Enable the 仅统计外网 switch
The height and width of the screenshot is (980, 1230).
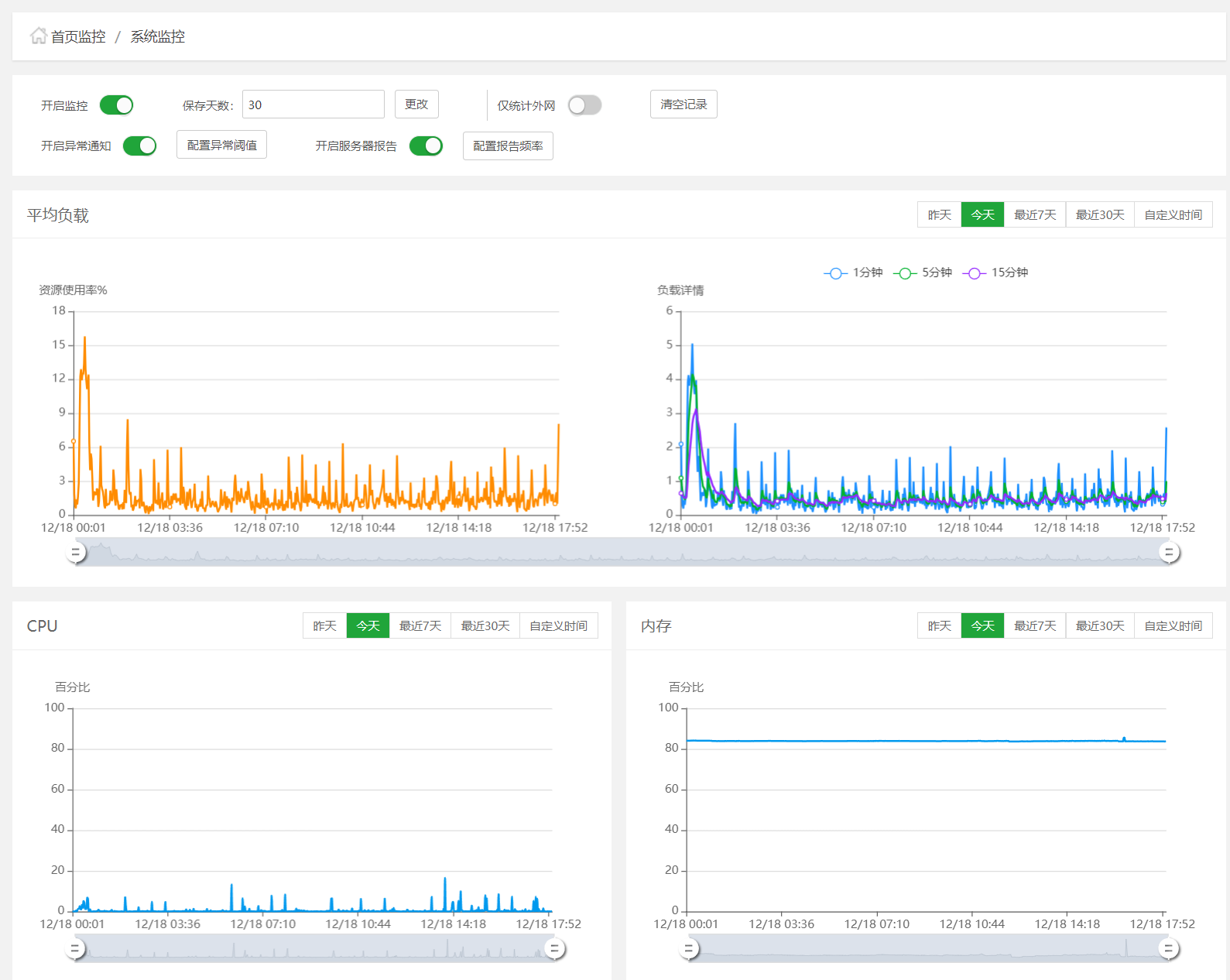pyautogui.click(x=584, y=105)
